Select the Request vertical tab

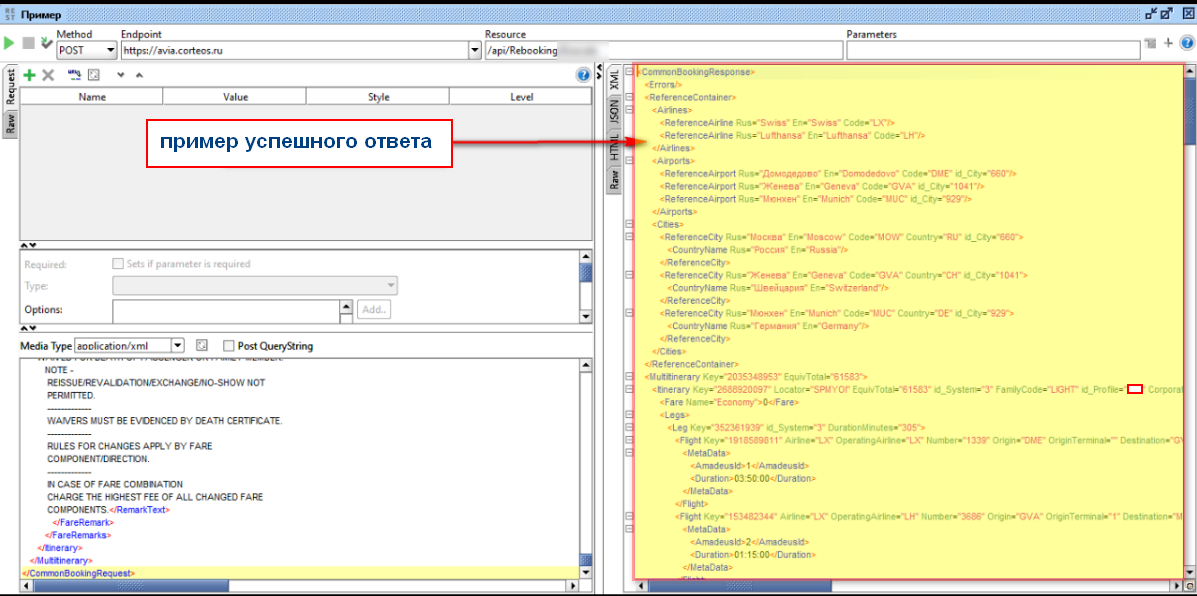click(10, 87)
